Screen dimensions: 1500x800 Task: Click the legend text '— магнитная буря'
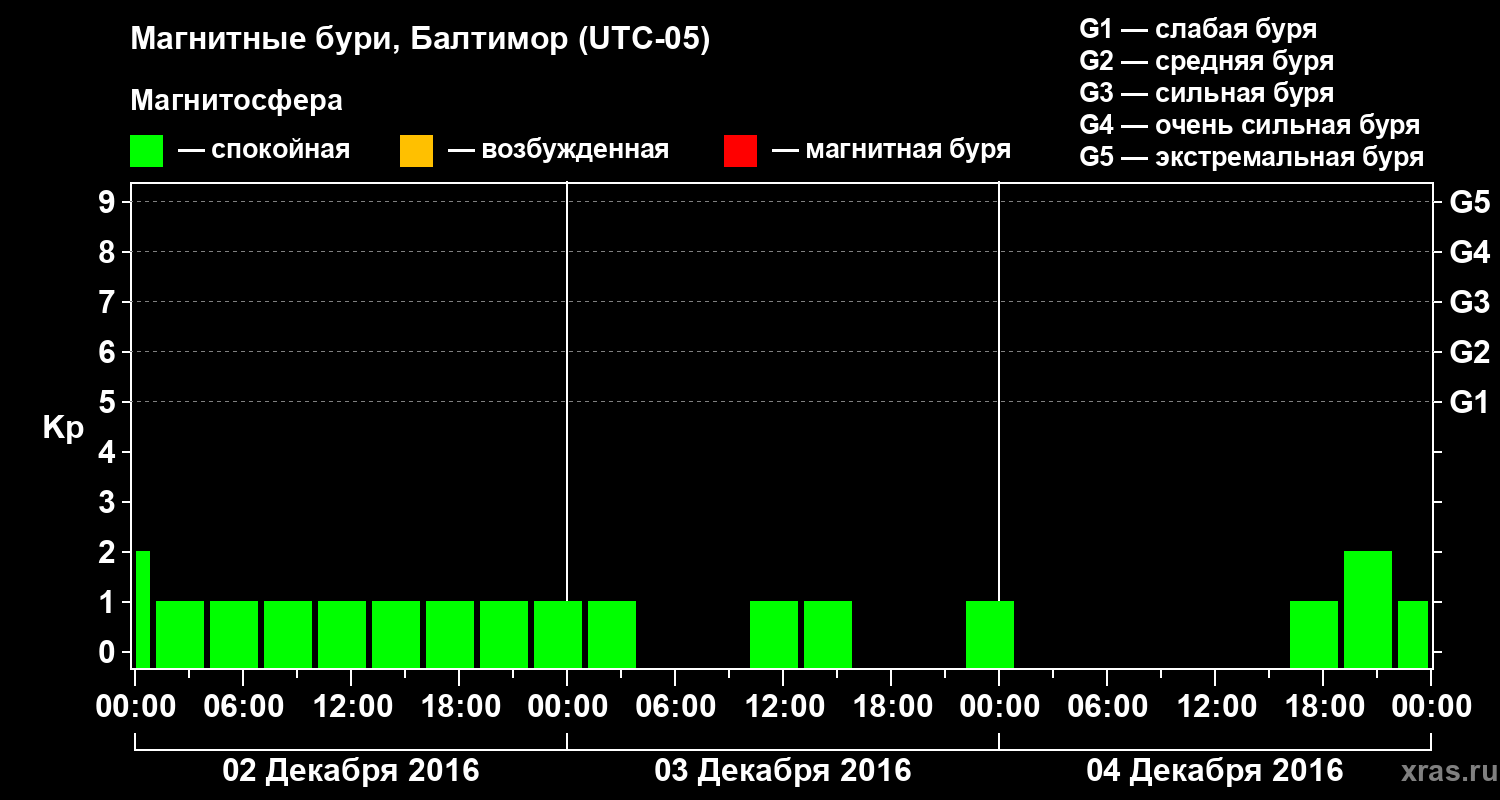click(892, 150)
